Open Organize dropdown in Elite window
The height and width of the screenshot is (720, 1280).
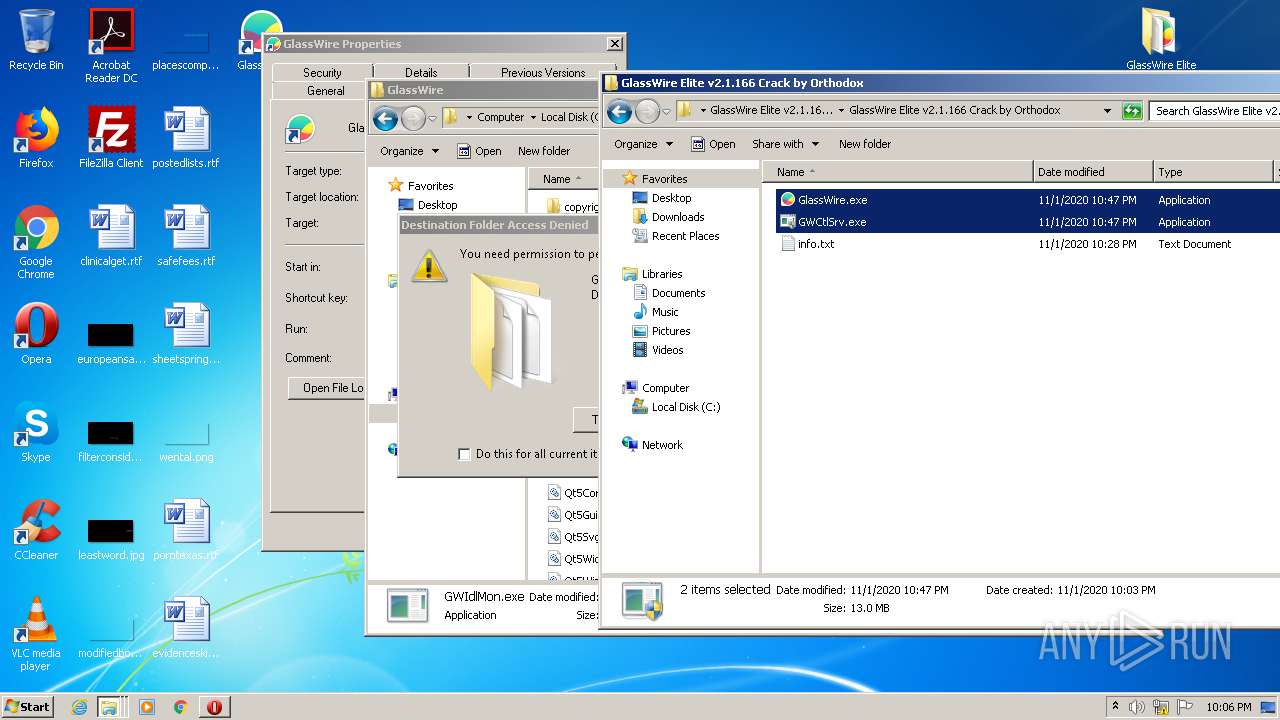[x=643, y=144]
